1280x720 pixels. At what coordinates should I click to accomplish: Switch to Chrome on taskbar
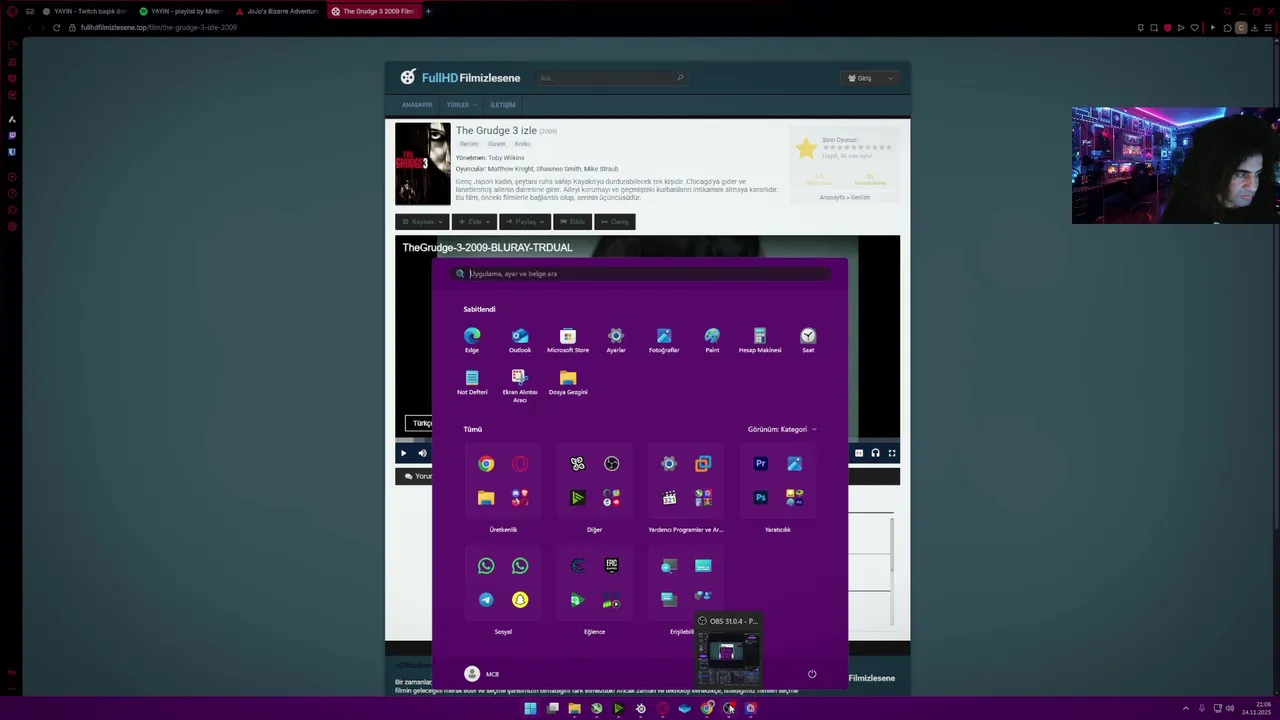[707, 708]
